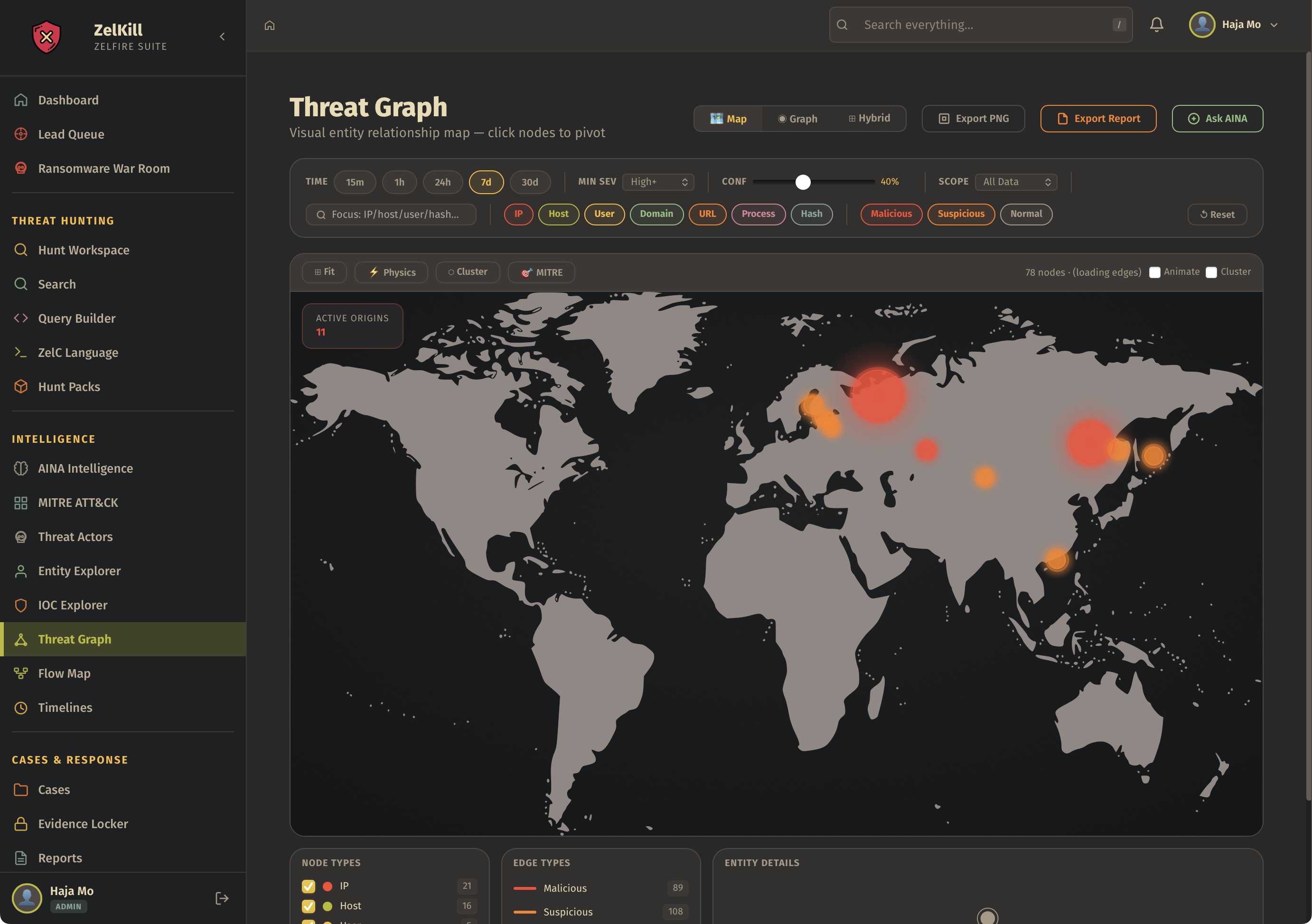
Task: Click the MITRE target toolbar button
Action: coord(541,272)
